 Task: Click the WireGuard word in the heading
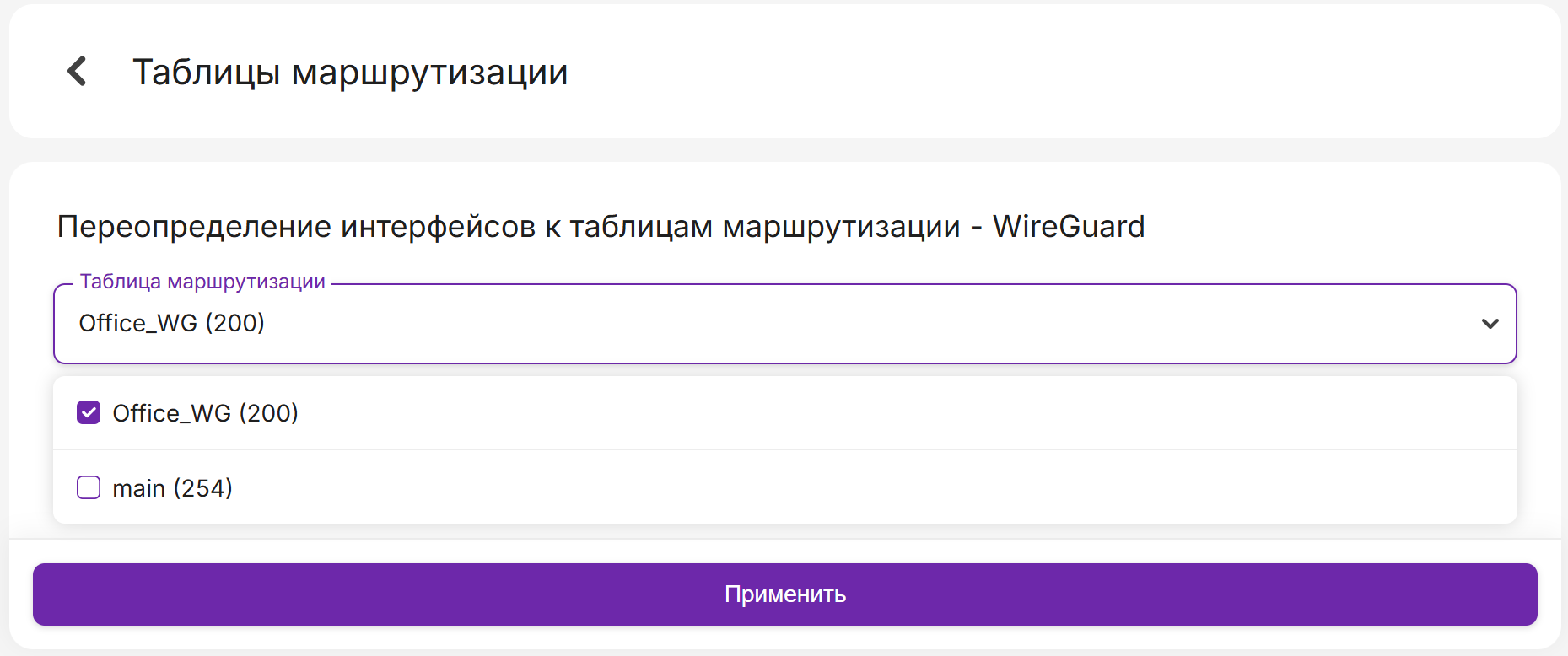click(x=1069, y=227)
